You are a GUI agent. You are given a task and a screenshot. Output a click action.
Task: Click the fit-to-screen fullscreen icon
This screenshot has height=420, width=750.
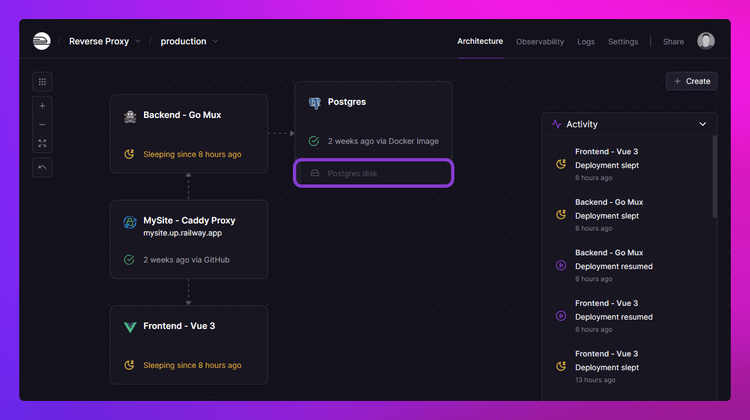(42, 143)
